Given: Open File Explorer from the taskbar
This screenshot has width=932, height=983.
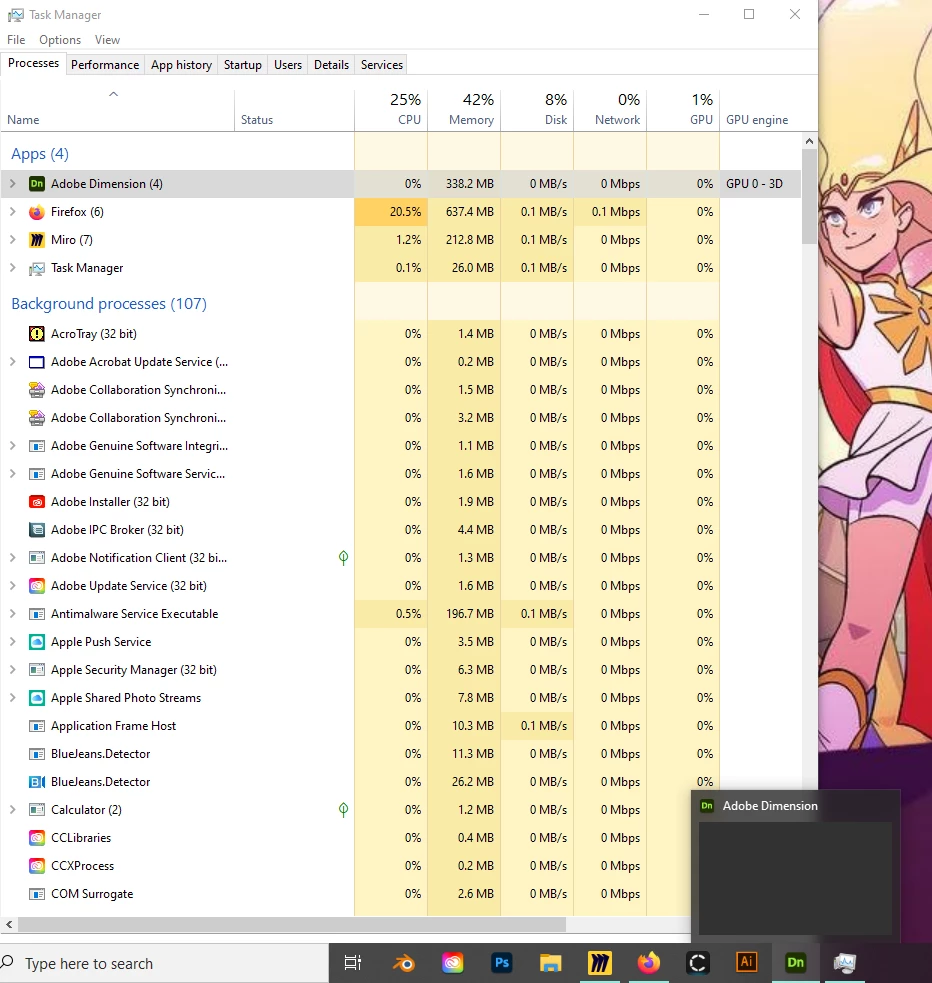Looking at the screenshot, I should tap(550, 962).
